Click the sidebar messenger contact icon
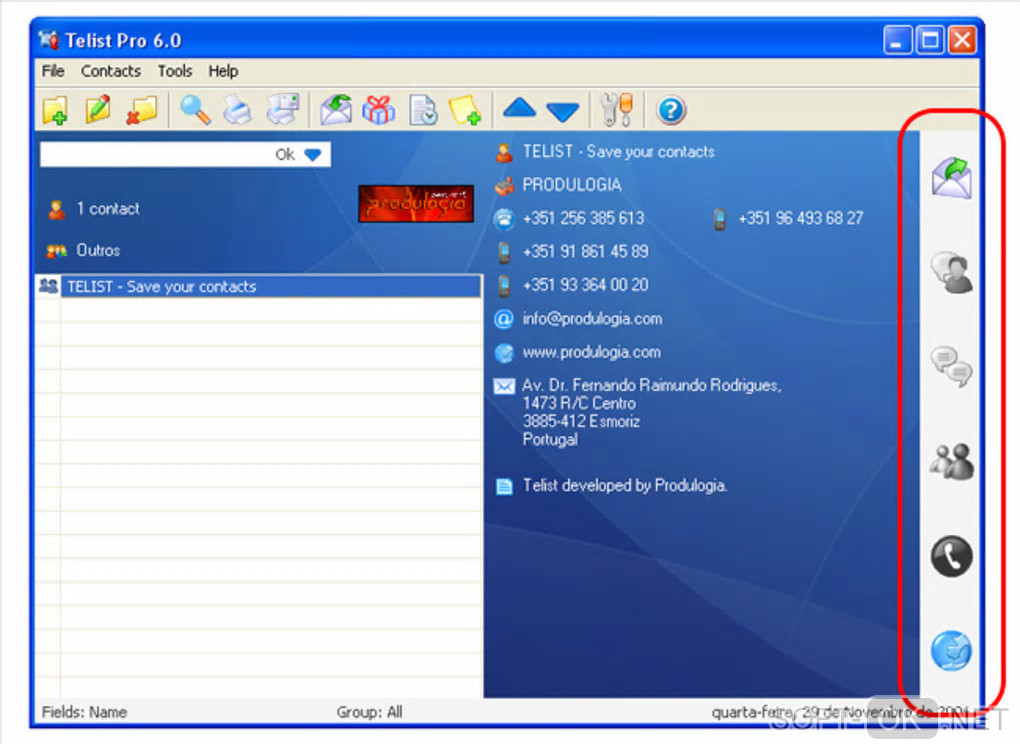Image resolution: width=1020 pixels, height=744 pixels. click(952, 273)
